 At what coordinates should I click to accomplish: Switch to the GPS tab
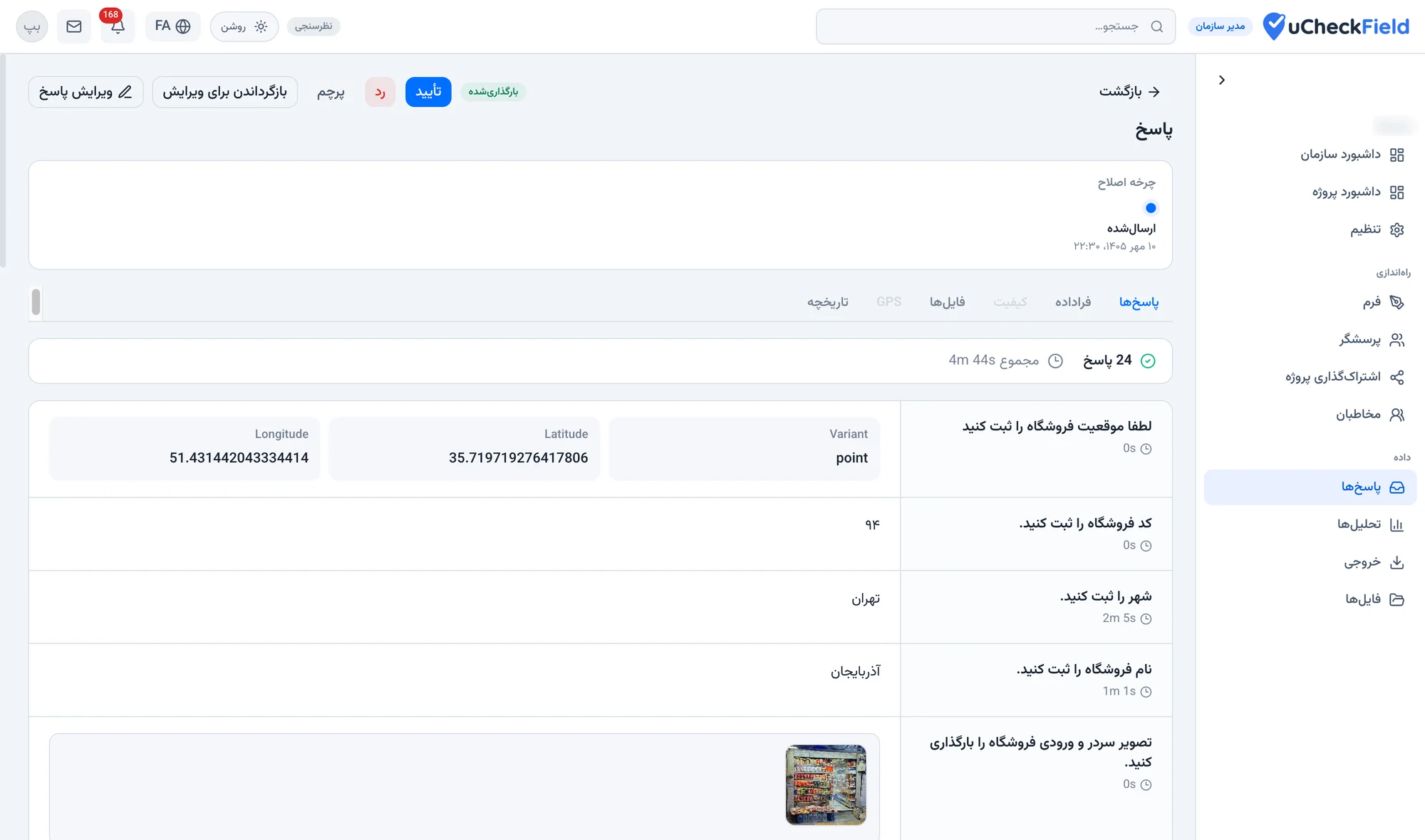888,302
